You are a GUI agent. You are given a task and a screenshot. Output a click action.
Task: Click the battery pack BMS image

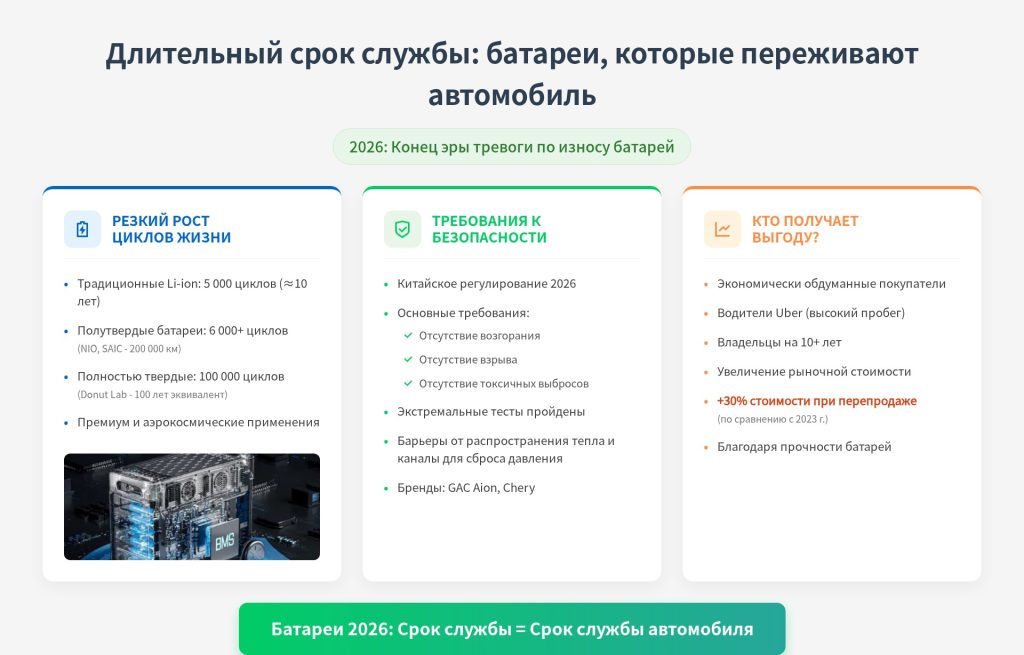click(x=192, y=507)
